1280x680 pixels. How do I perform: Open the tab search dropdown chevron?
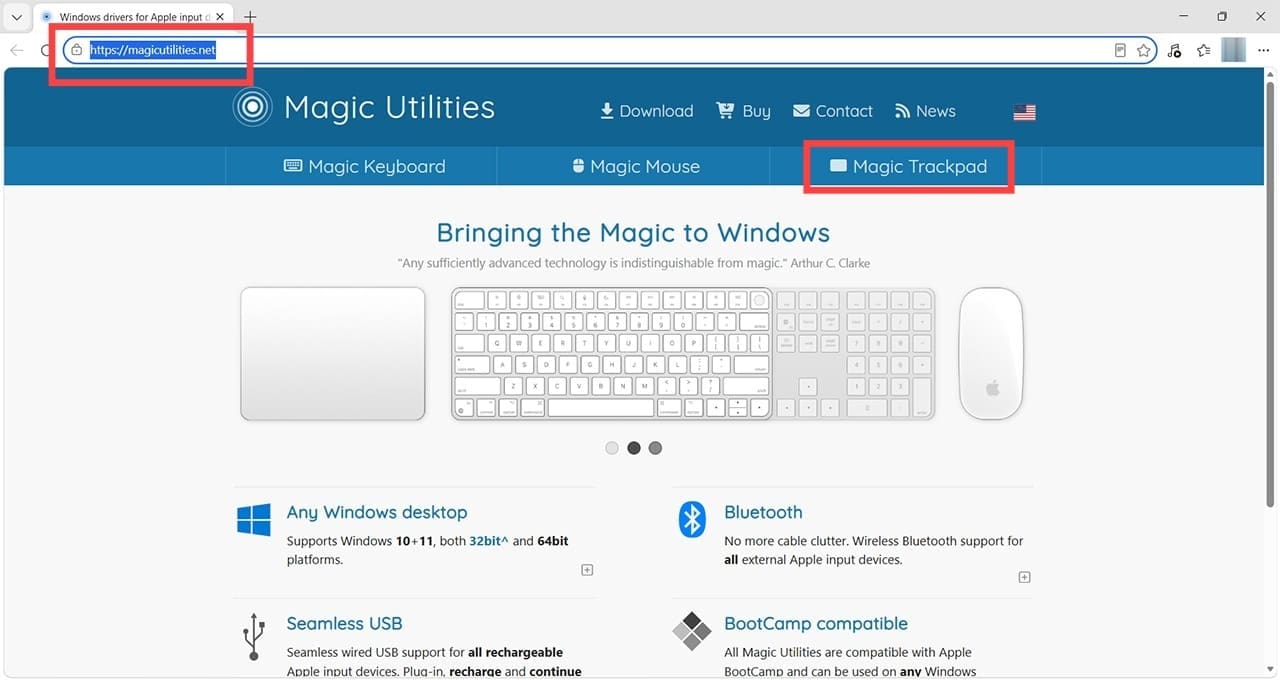pyautogui.click(x=16, y=17)
